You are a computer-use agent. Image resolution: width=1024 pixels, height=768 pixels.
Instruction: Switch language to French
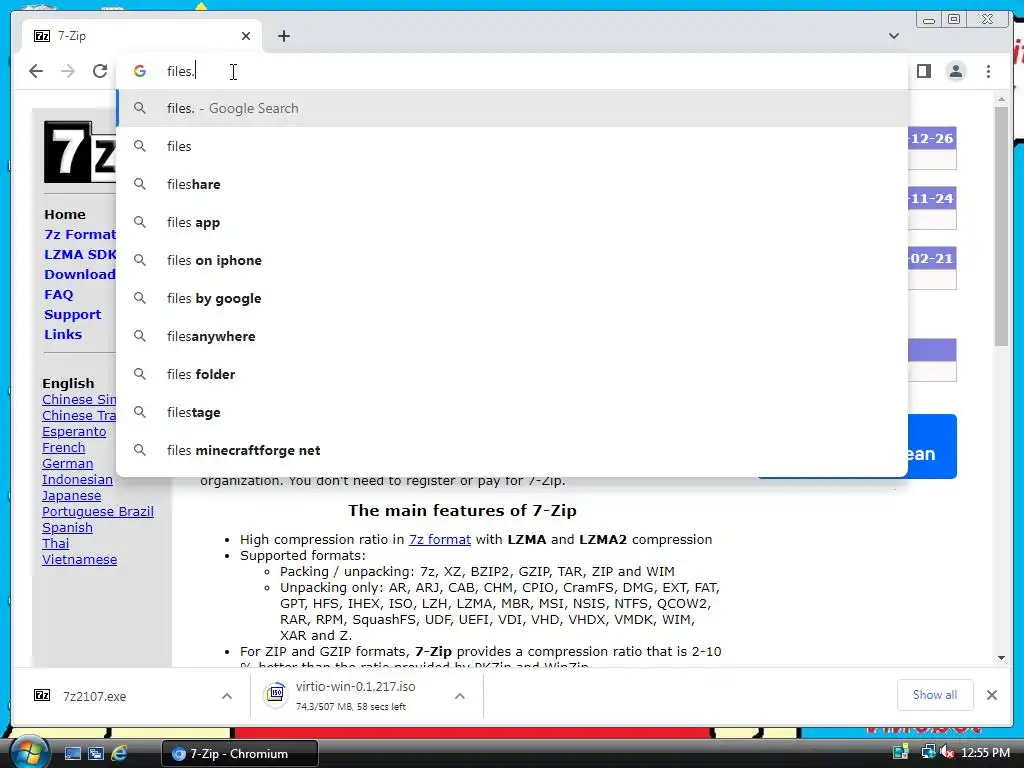[x=63, y=447]
